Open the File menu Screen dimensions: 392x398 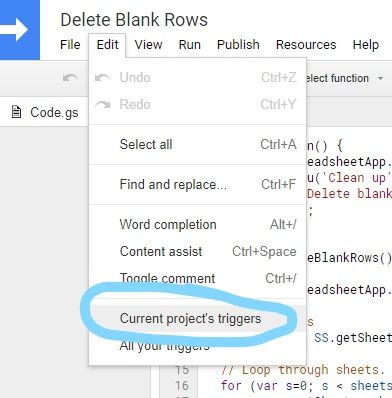(x=70, y=45)
